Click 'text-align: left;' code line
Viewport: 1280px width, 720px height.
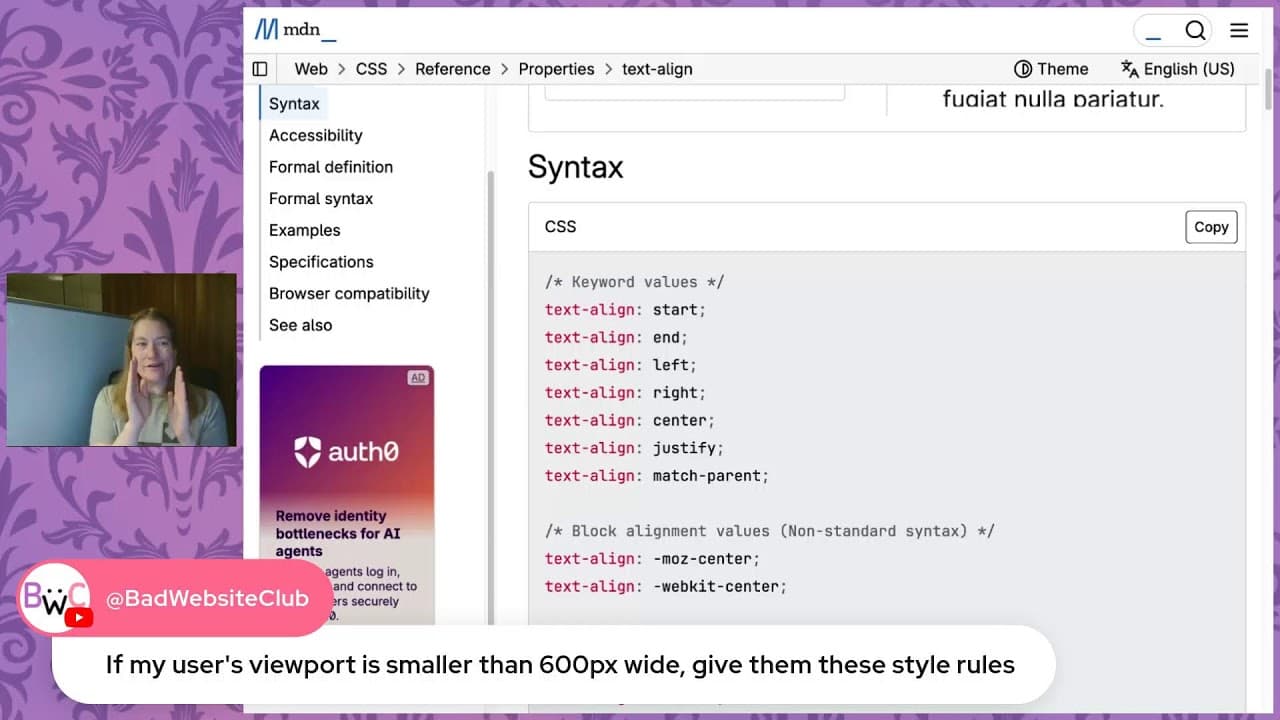pos(621,365)
